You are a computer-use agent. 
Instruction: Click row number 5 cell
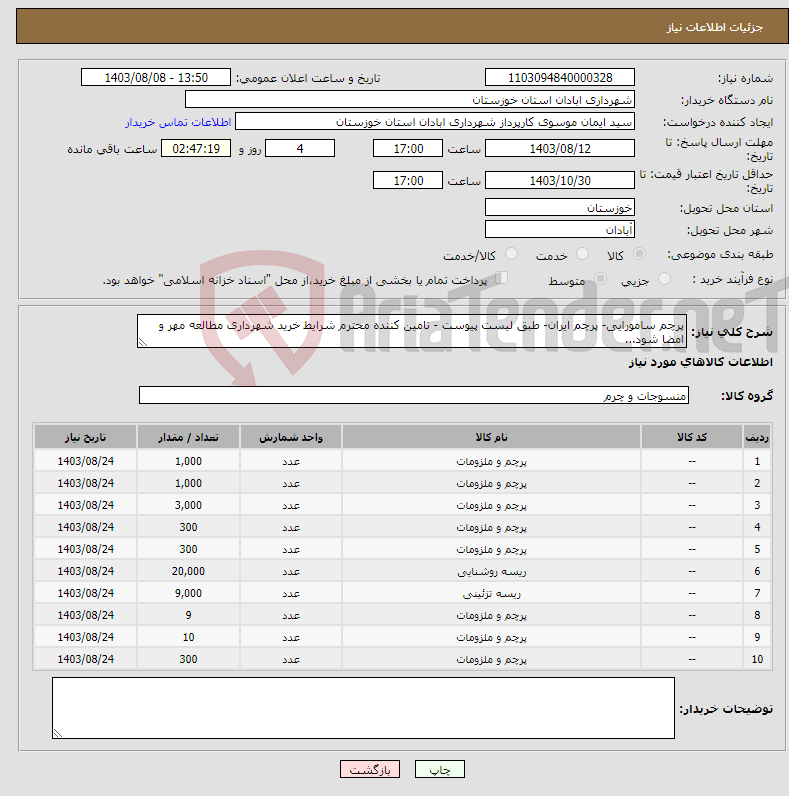click(757, 549)
